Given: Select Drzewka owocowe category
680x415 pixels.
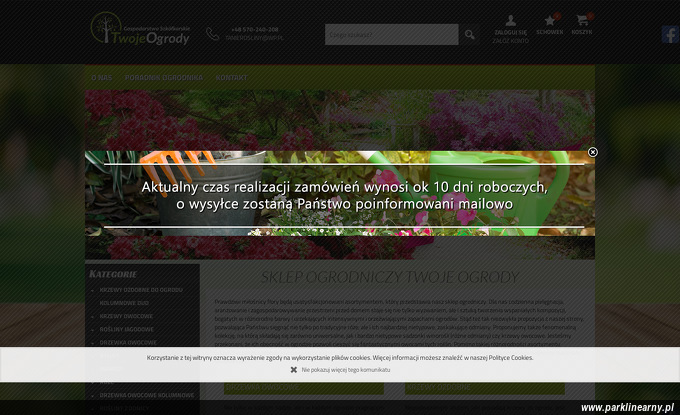Looking at the screenshot, I should click(128, 343).
